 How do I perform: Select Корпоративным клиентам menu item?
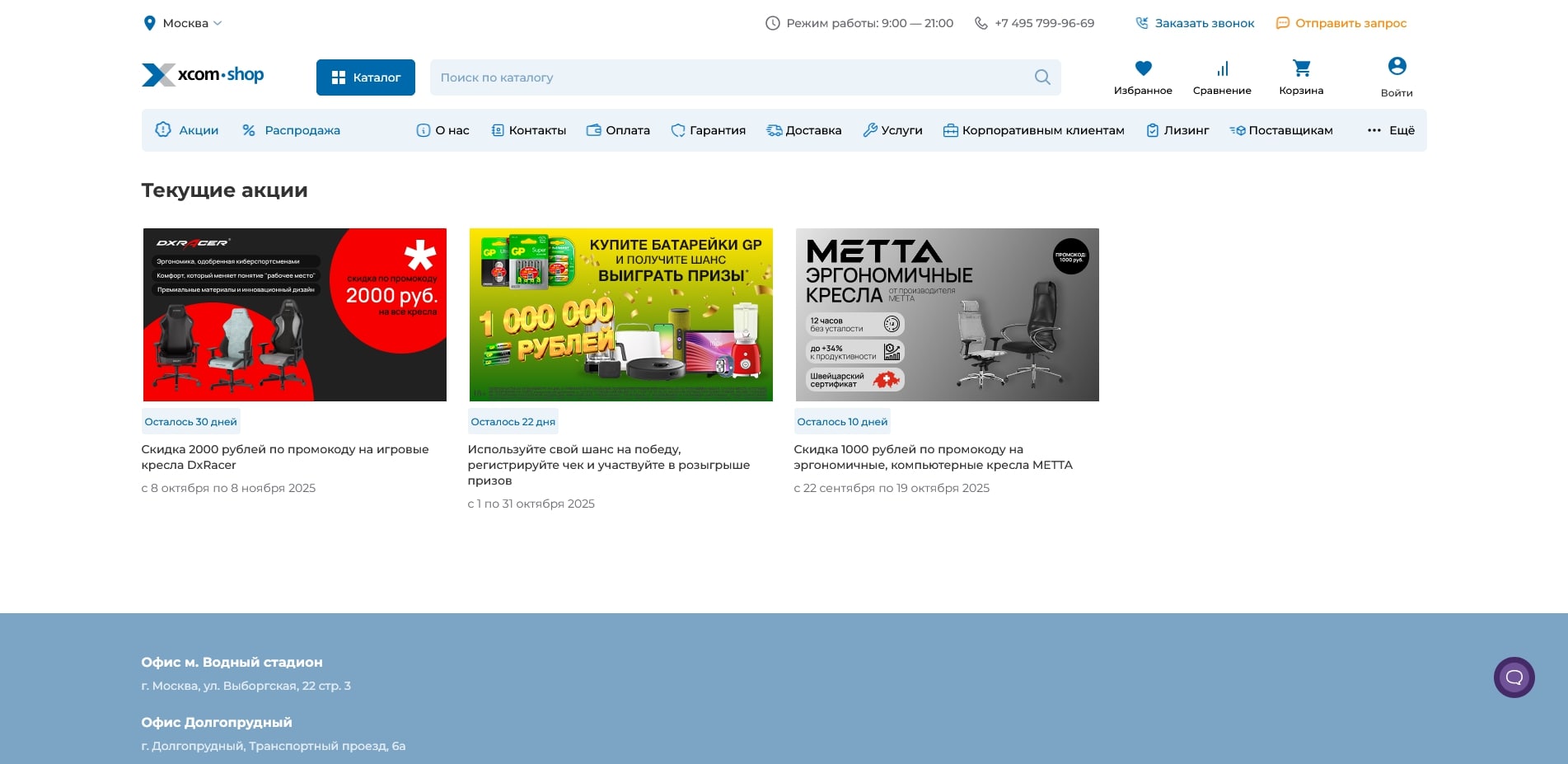click(x=1033, y=130)
